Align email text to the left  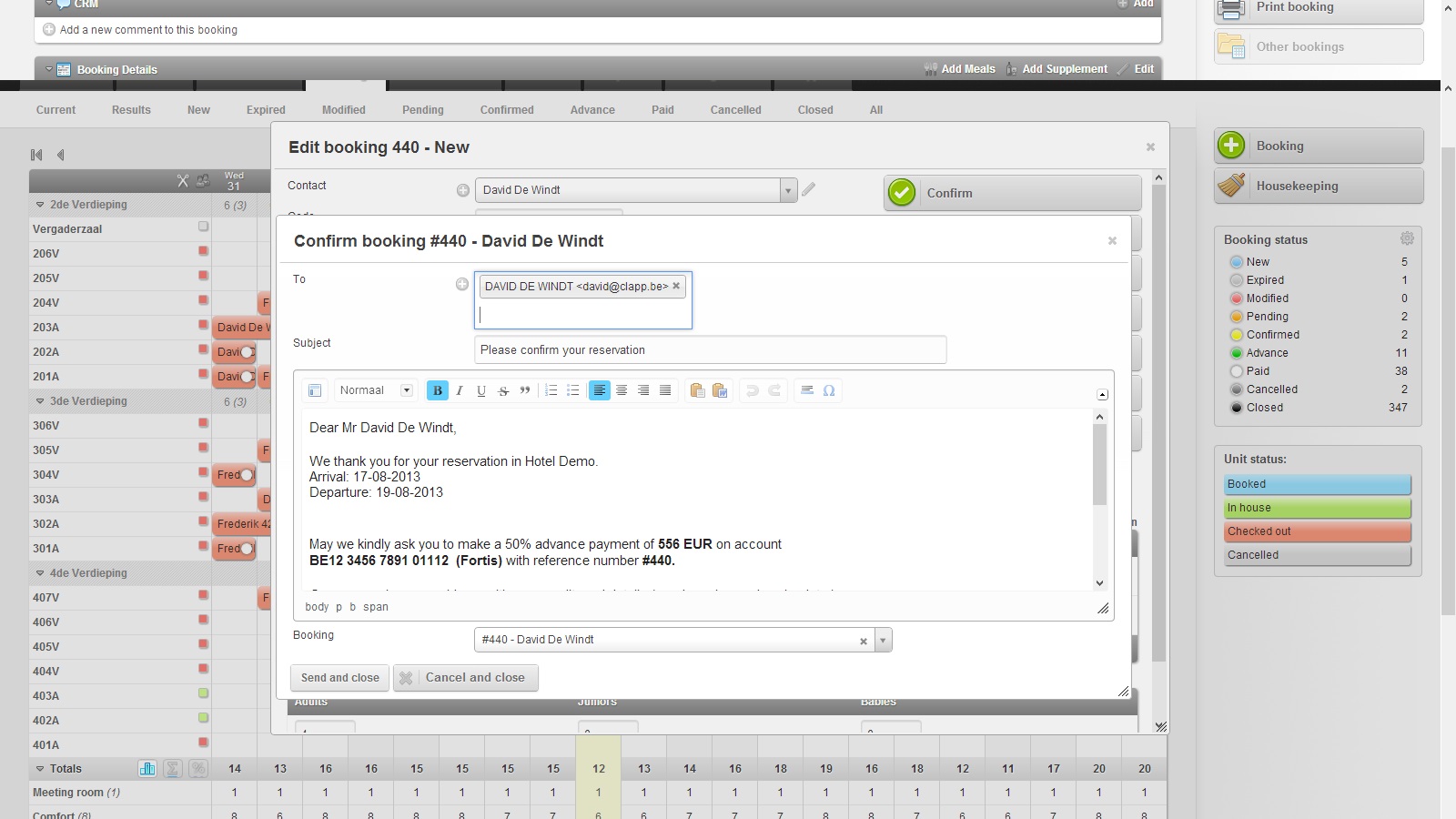pyautogui.click(x=600, y=390)
